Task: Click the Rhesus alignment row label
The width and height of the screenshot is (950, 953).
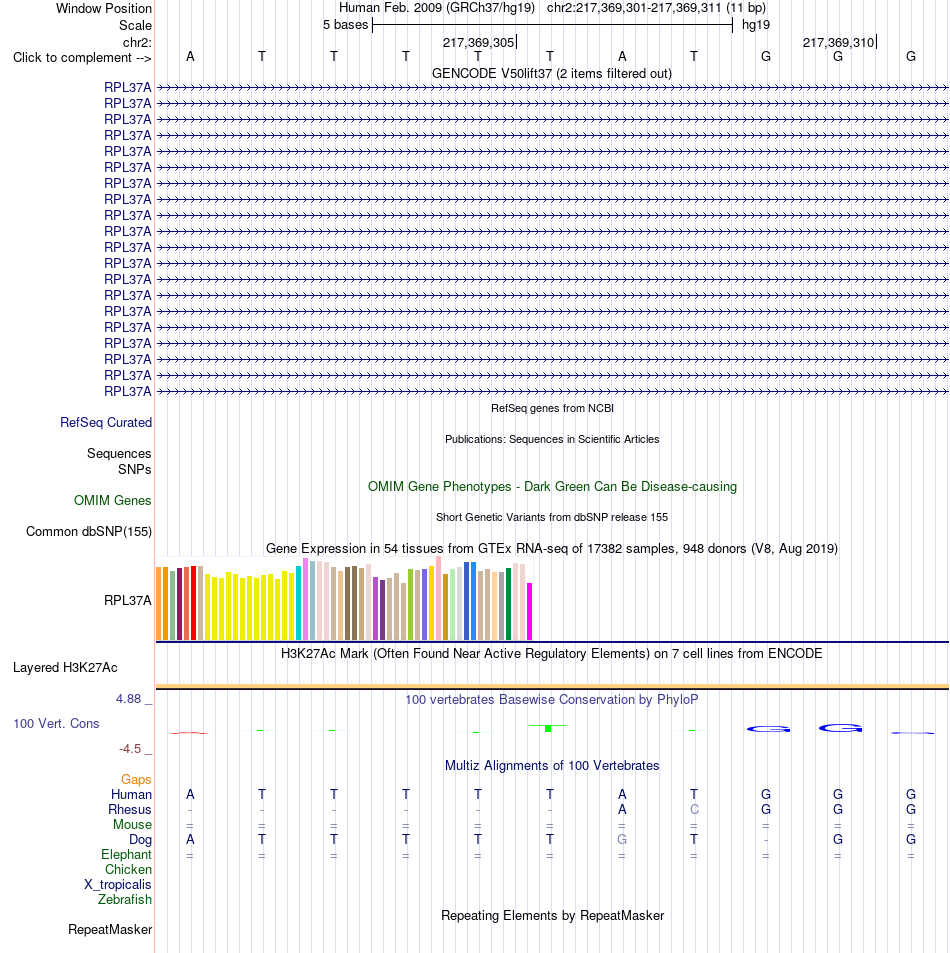Action: coord(129,810)
